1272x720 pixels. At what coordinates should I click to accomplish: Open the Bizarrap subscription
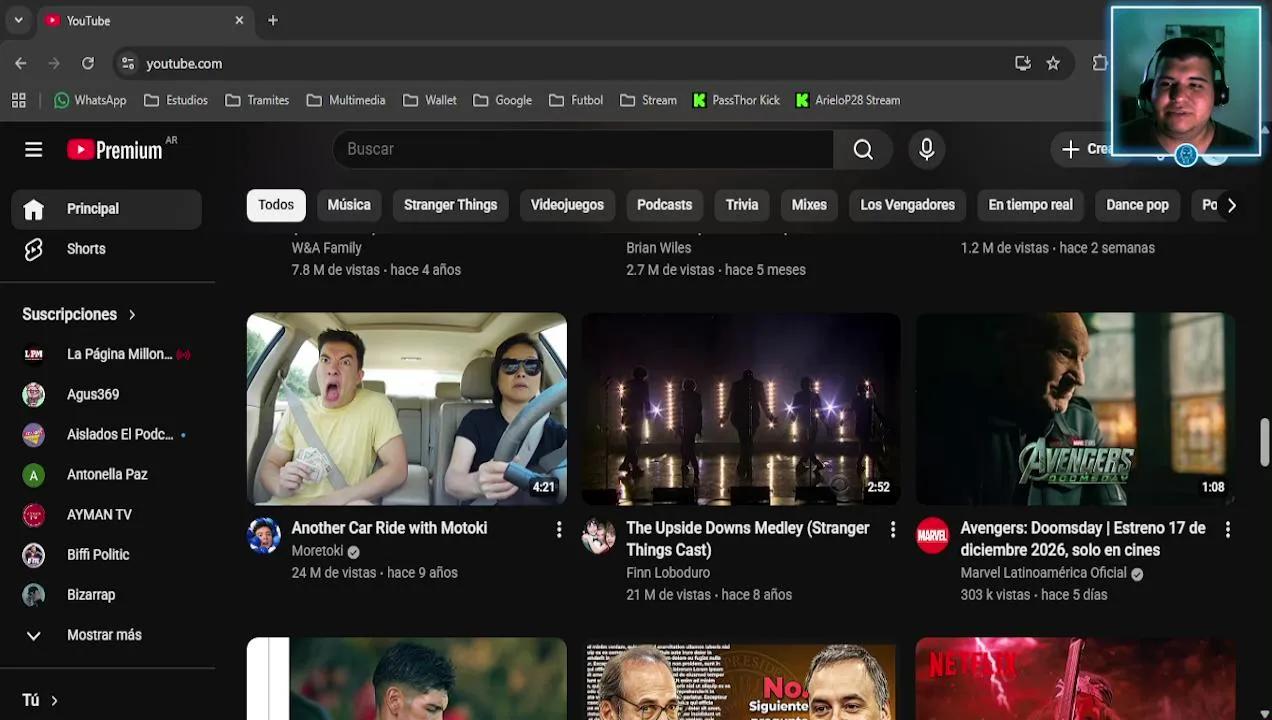point(107,594)
